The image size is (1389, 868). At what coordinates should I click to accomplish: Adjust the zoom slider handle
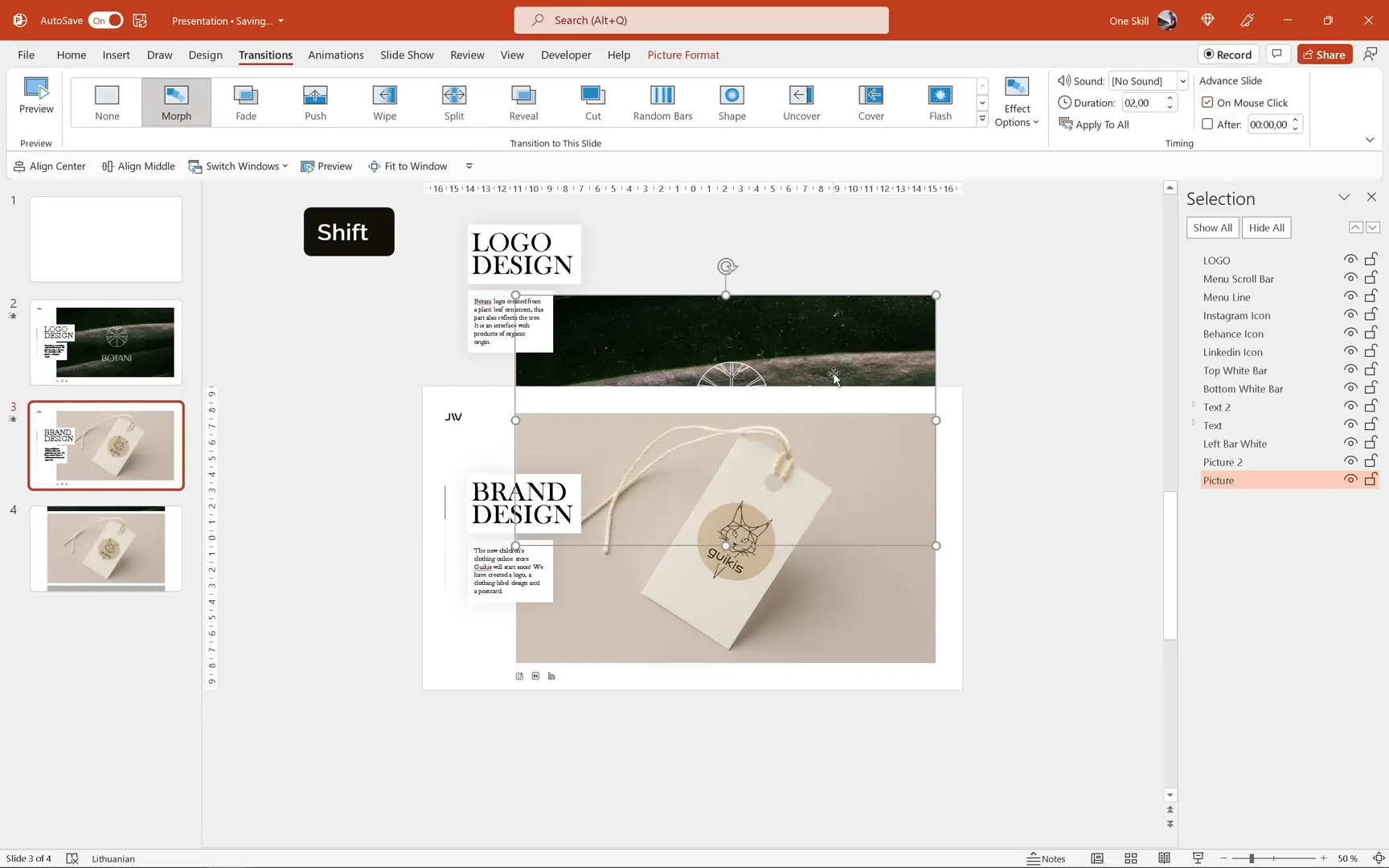pyautogui.click(x=1252, y=858)
